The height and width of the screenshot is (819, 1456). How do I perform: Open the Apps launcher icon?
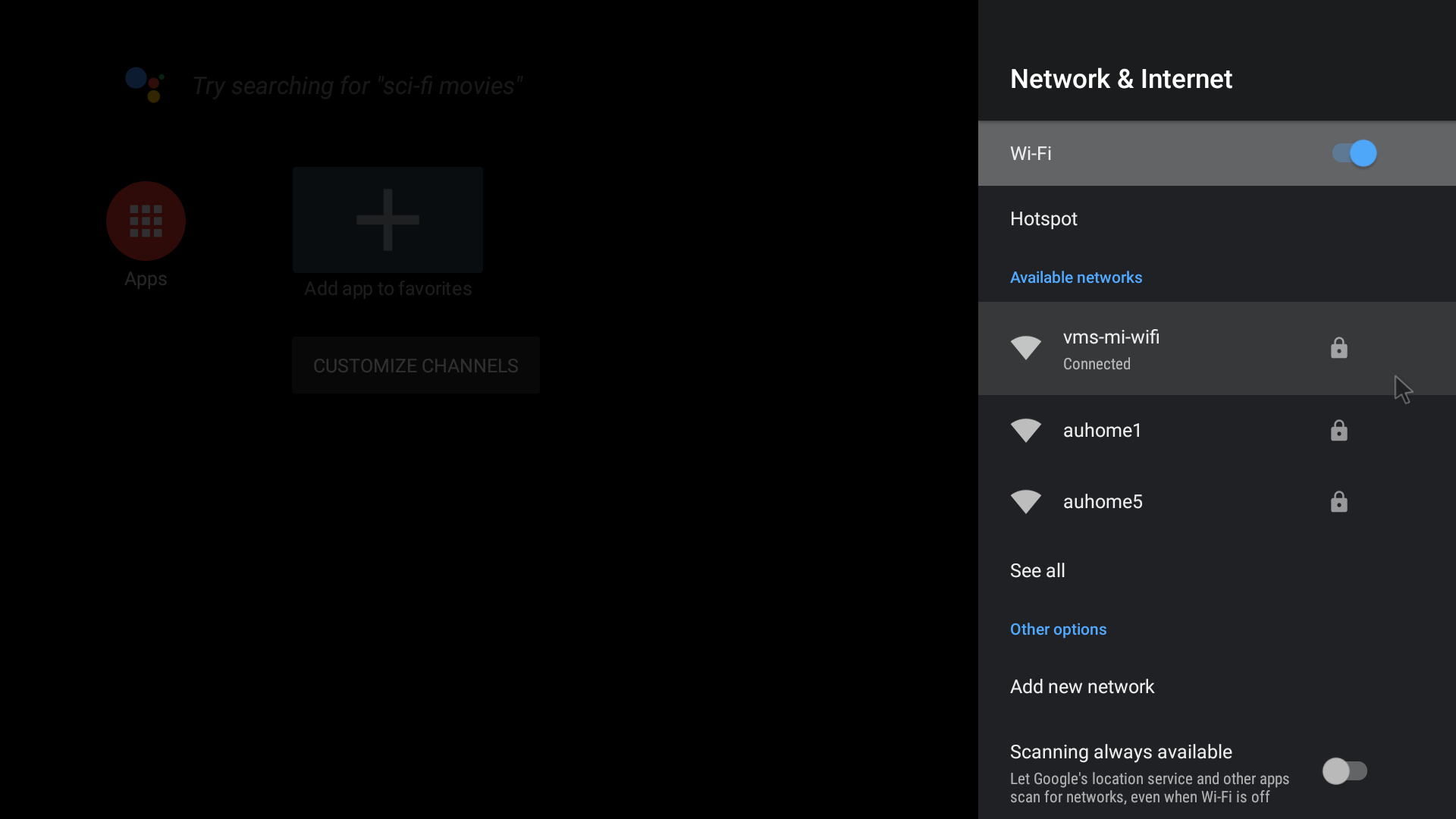145,221
